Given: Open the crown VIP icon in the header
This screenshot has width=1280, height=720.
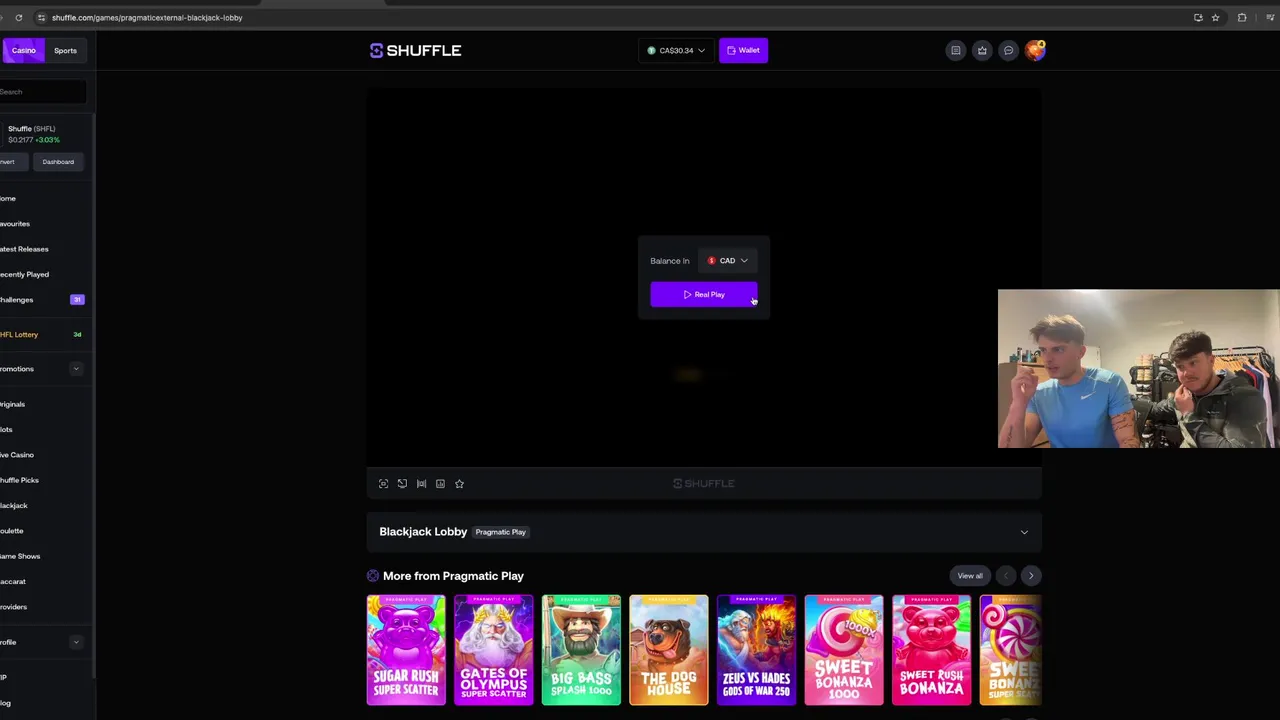Looking at the screenshot, I should pyautogui.click(x=982, y=50).
